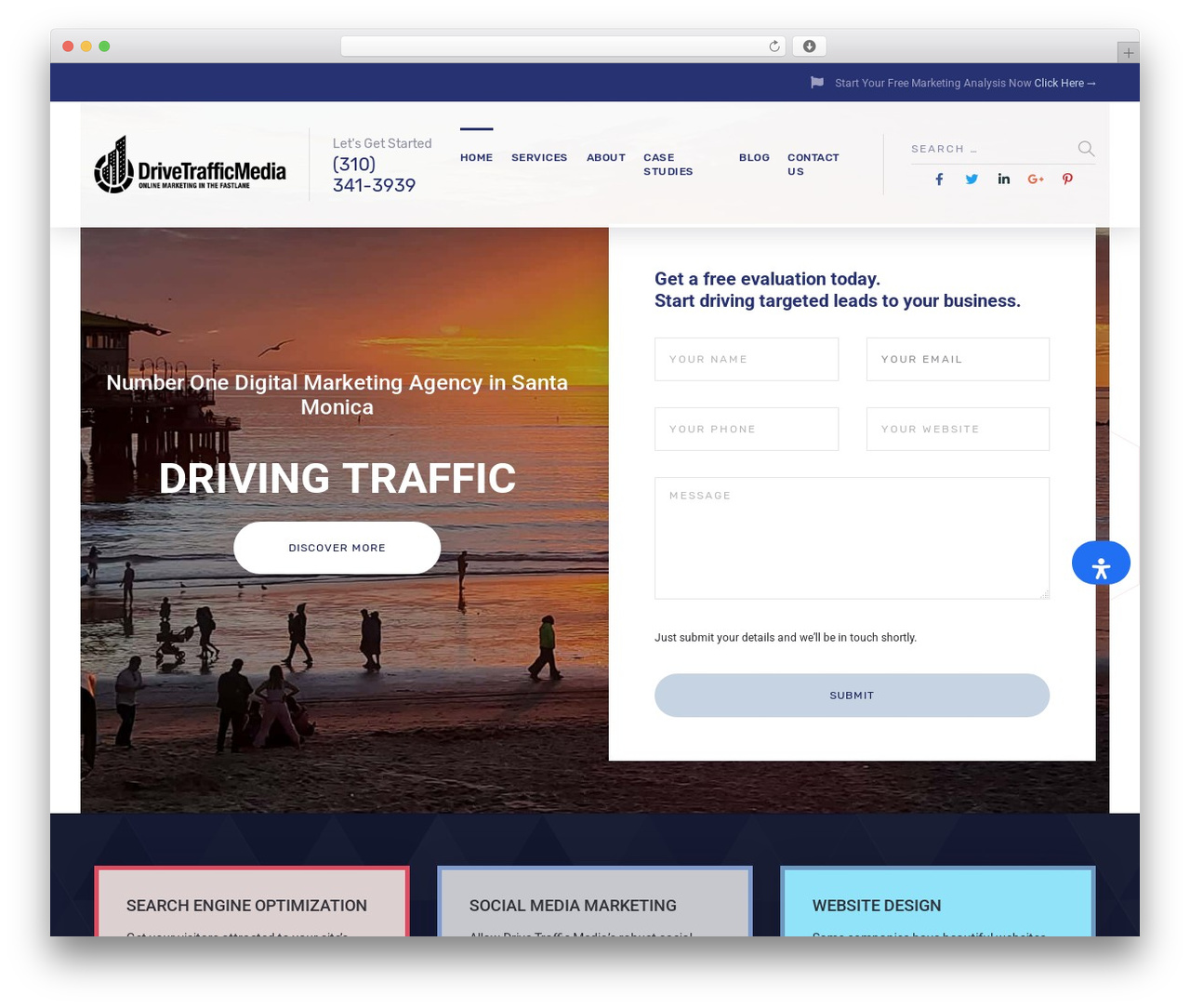Focus the Your Email field
This screenshot has width=1190, height=1008.
[x=958, y=359]
